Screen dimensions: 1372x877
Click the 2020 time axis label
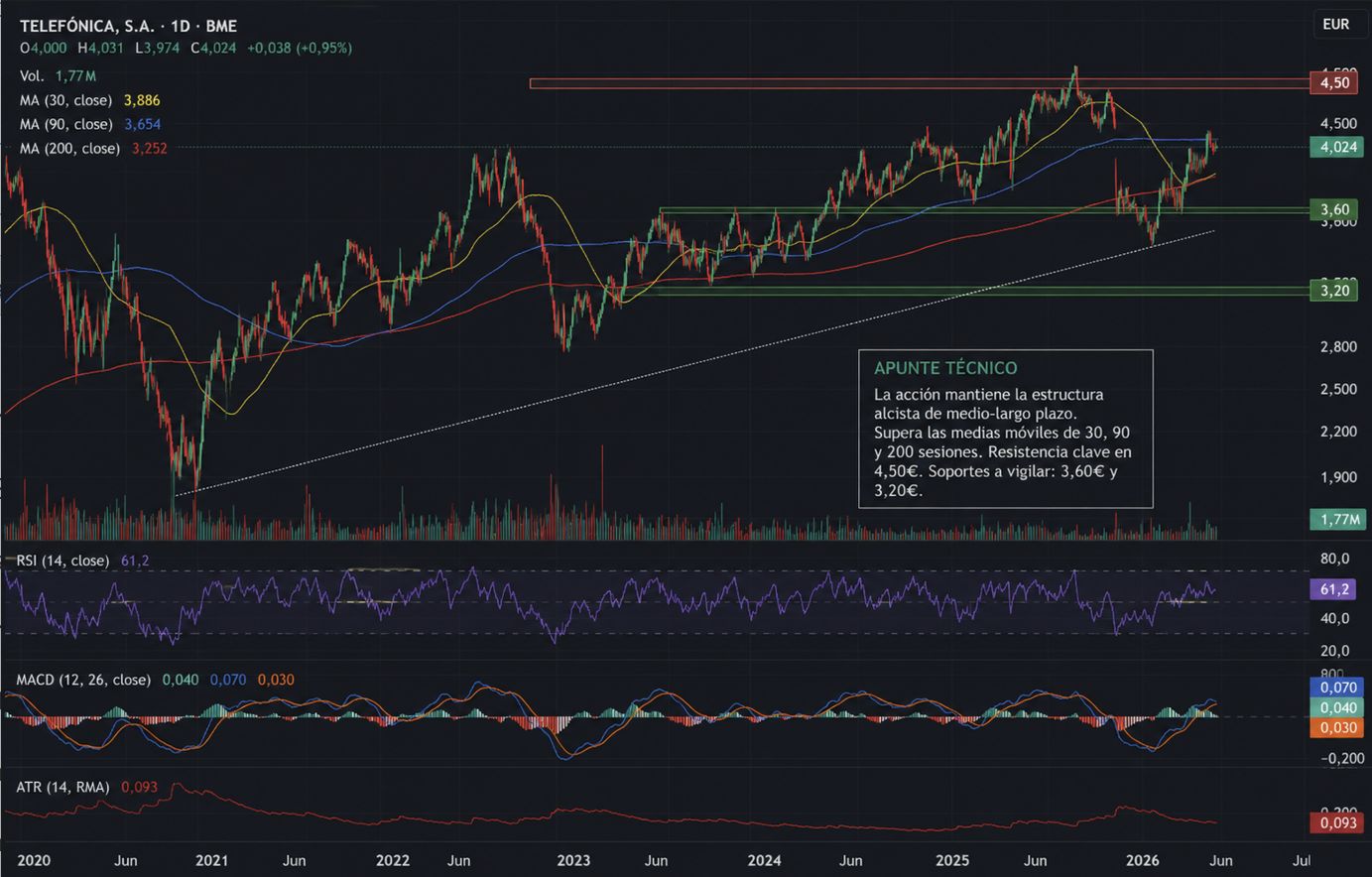pyautogui.click(x=34, y=860)
